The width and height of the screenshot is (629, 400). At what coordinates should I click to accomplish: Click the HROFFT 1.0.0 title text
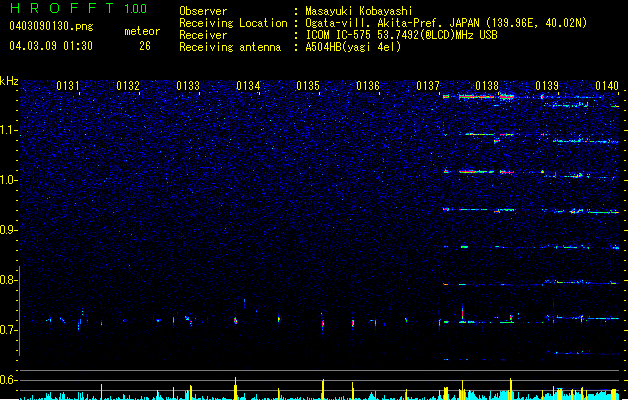click(78, 8)
